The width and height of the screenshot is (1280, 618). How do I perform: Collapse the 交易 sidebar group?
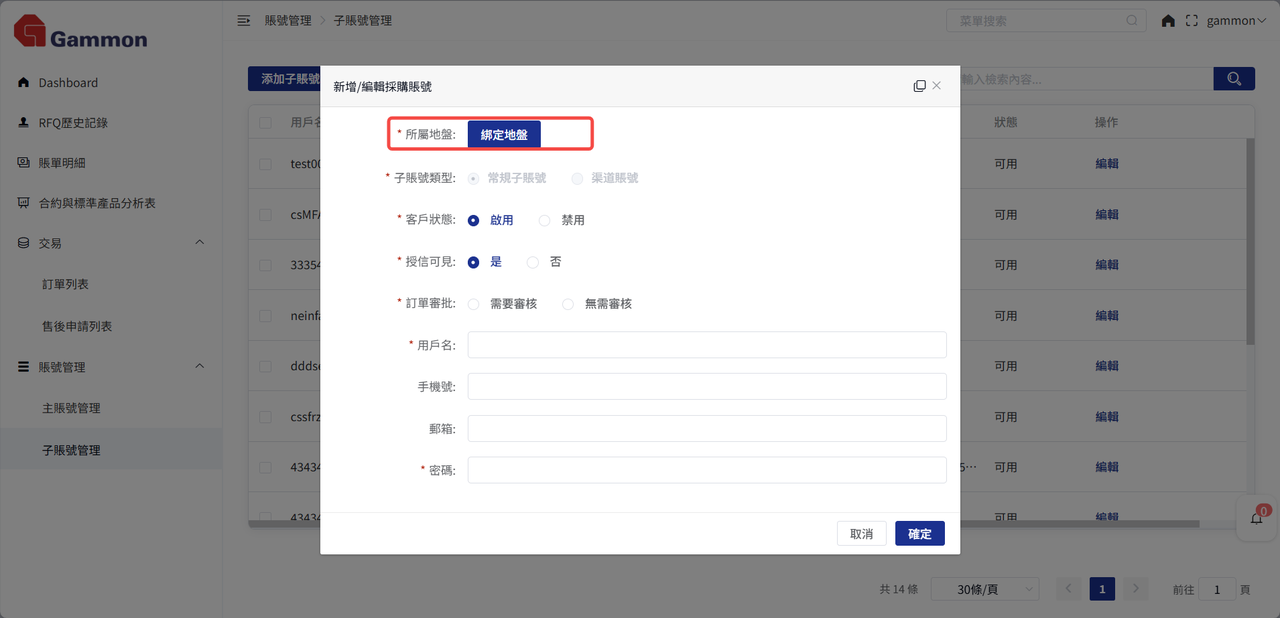(199, 243)
